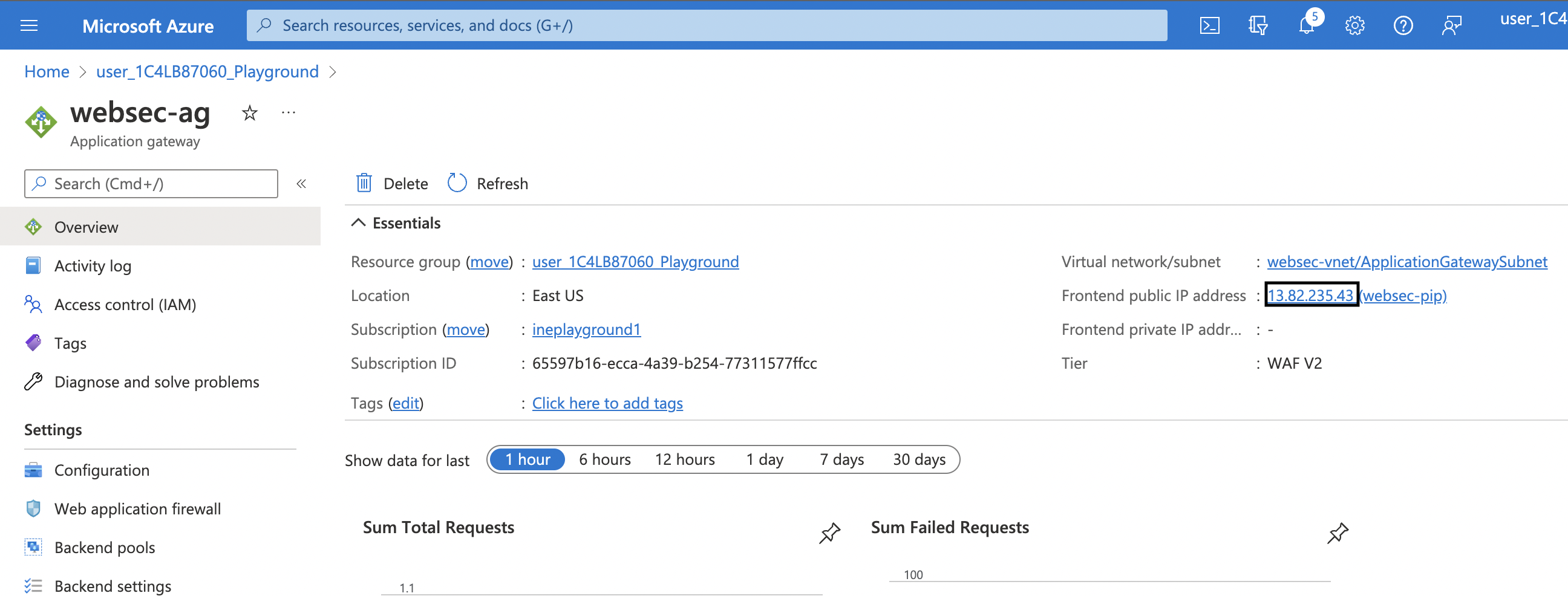Click the global search resources box
The height and width of the screenshot is (596, 1568).
(x=706, y=25)
